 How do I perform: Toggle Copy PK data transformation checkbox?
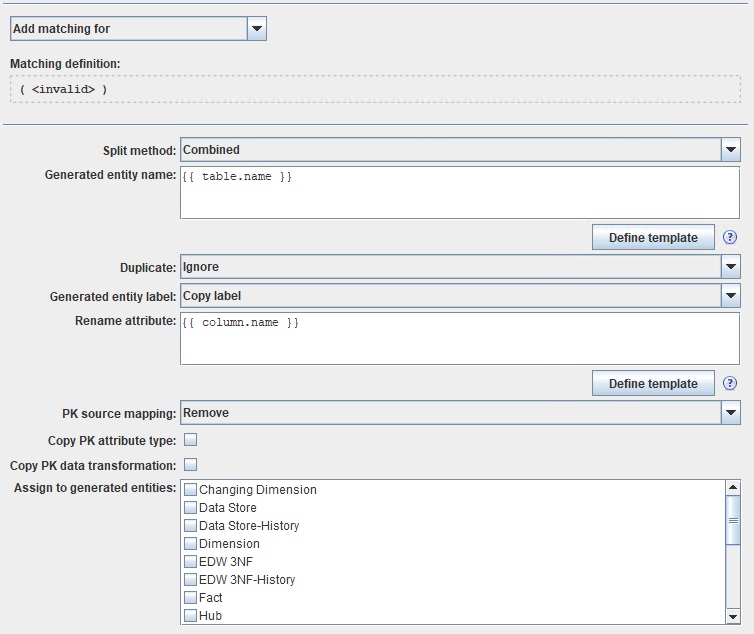click(190, 465)
